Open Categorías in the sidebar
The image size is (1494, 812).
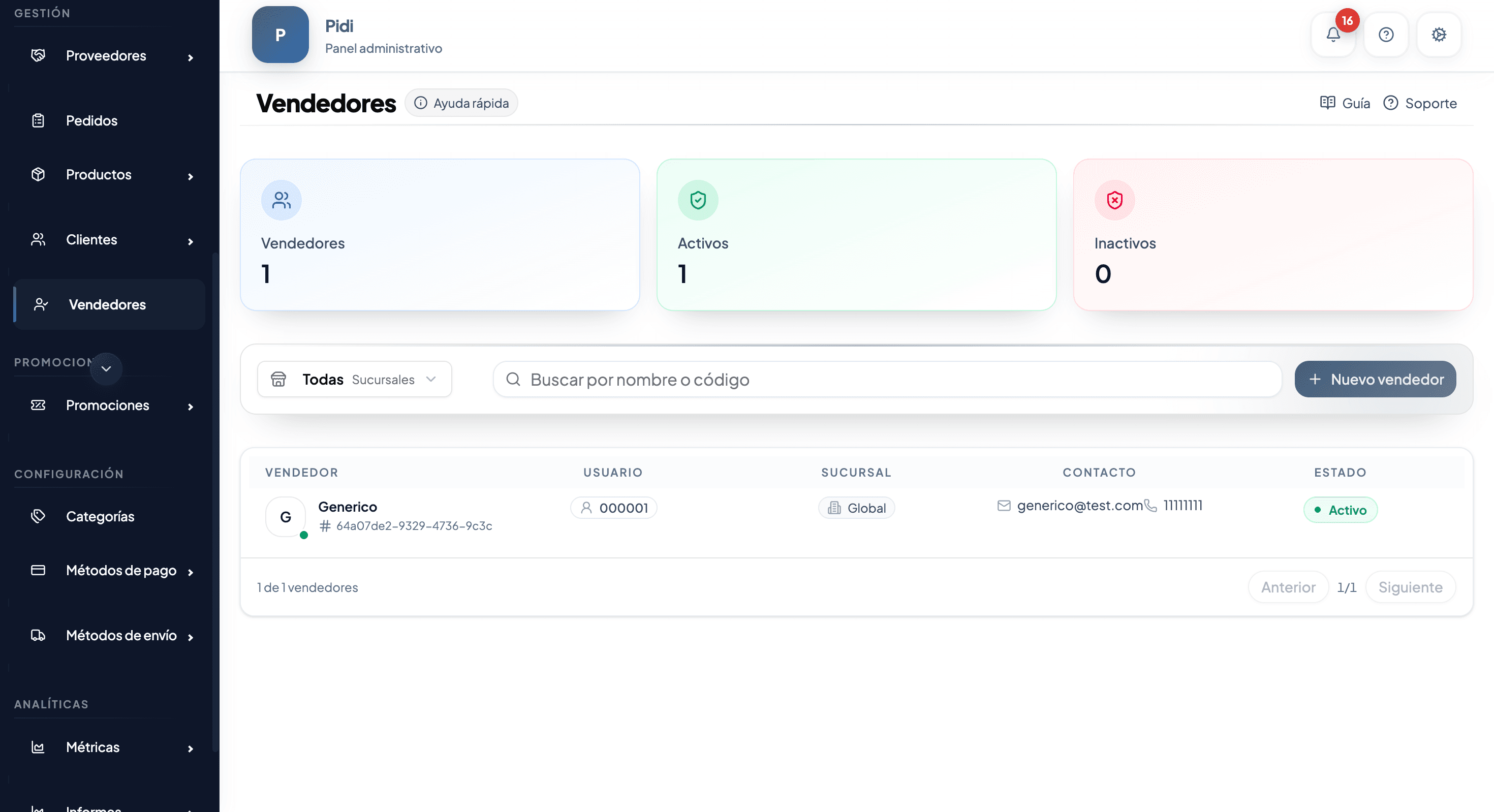pos(100,516)
